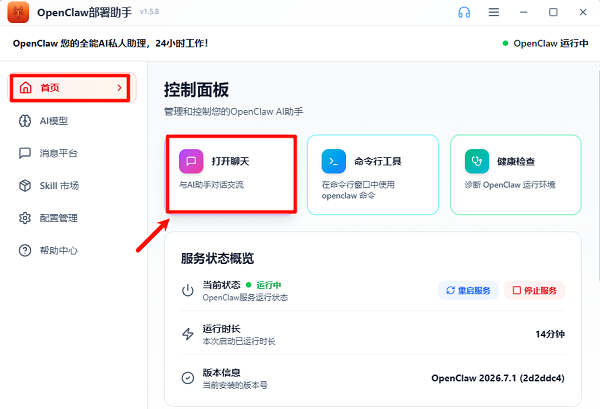The image size is (600, 409).
Task: Open the 命令行工具 card
Action: tap(373, 174)
